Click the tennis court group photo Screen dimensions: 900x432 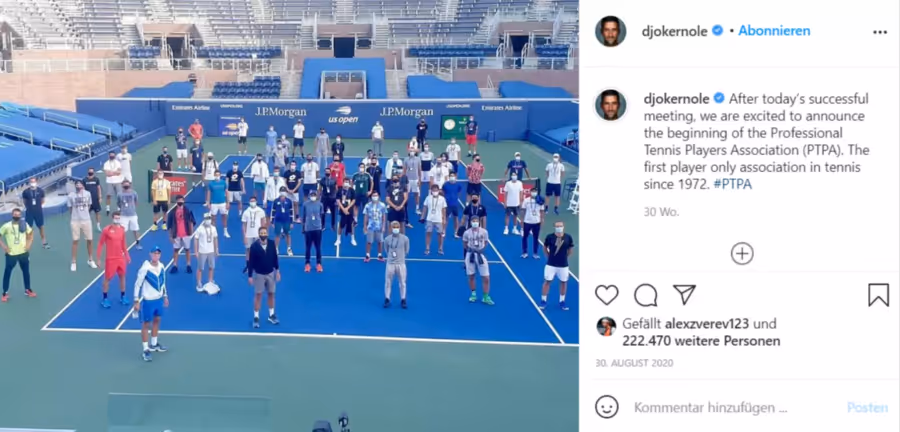click(289, 216)
